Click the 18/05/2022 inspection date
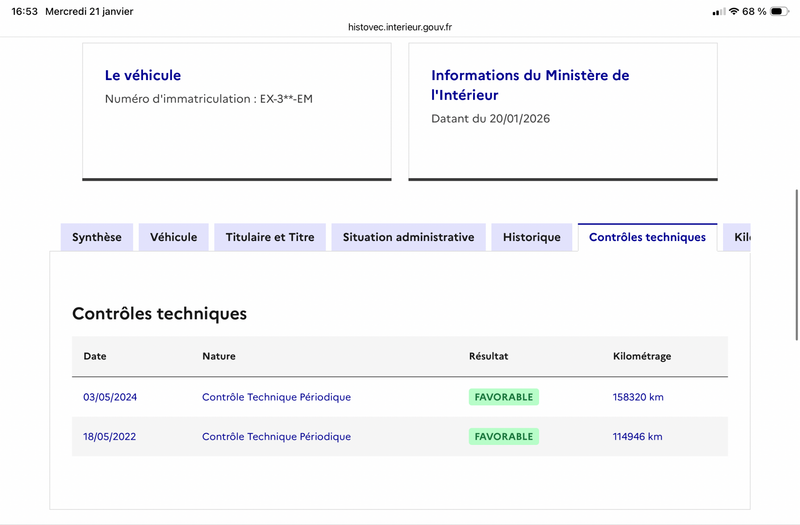The height and width of the screenshot is (525, 800). [x=110, y=437]
